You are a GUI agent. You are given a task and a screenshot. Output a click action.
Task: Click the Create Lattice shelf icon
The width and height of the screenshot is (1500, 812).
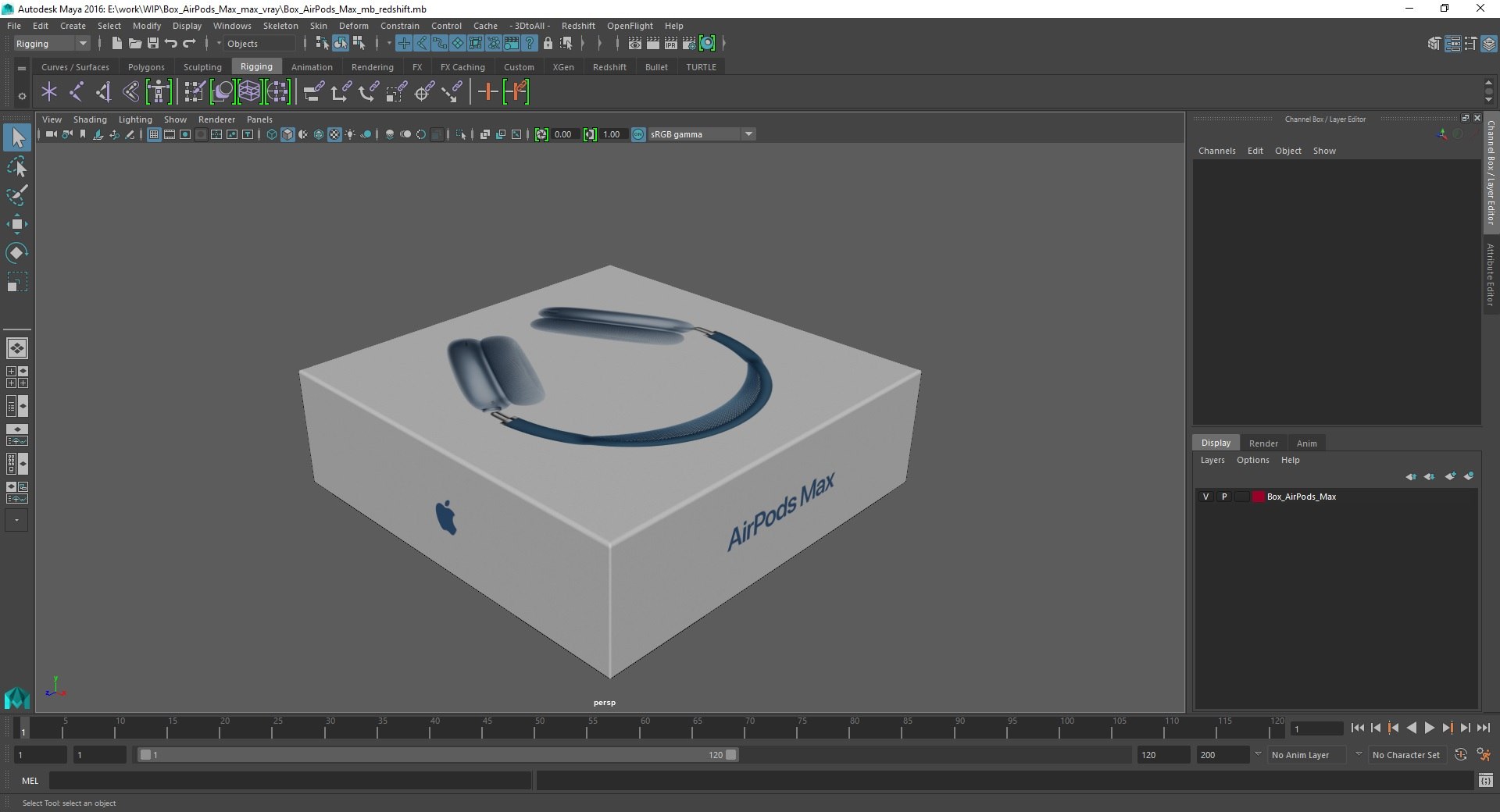coord(249,92)
